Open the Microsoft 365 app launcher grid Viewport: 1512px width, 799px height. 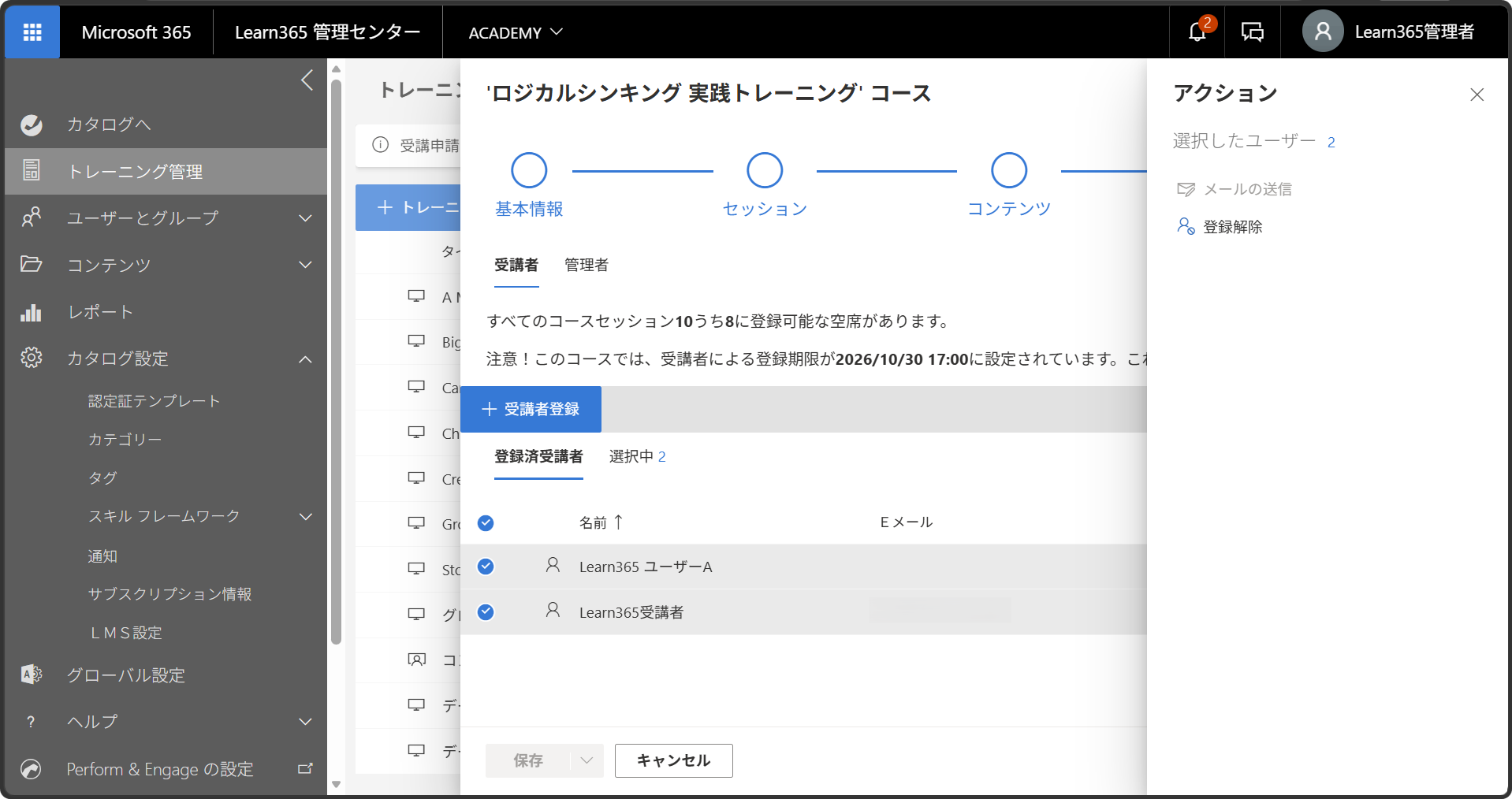[32, 32]
